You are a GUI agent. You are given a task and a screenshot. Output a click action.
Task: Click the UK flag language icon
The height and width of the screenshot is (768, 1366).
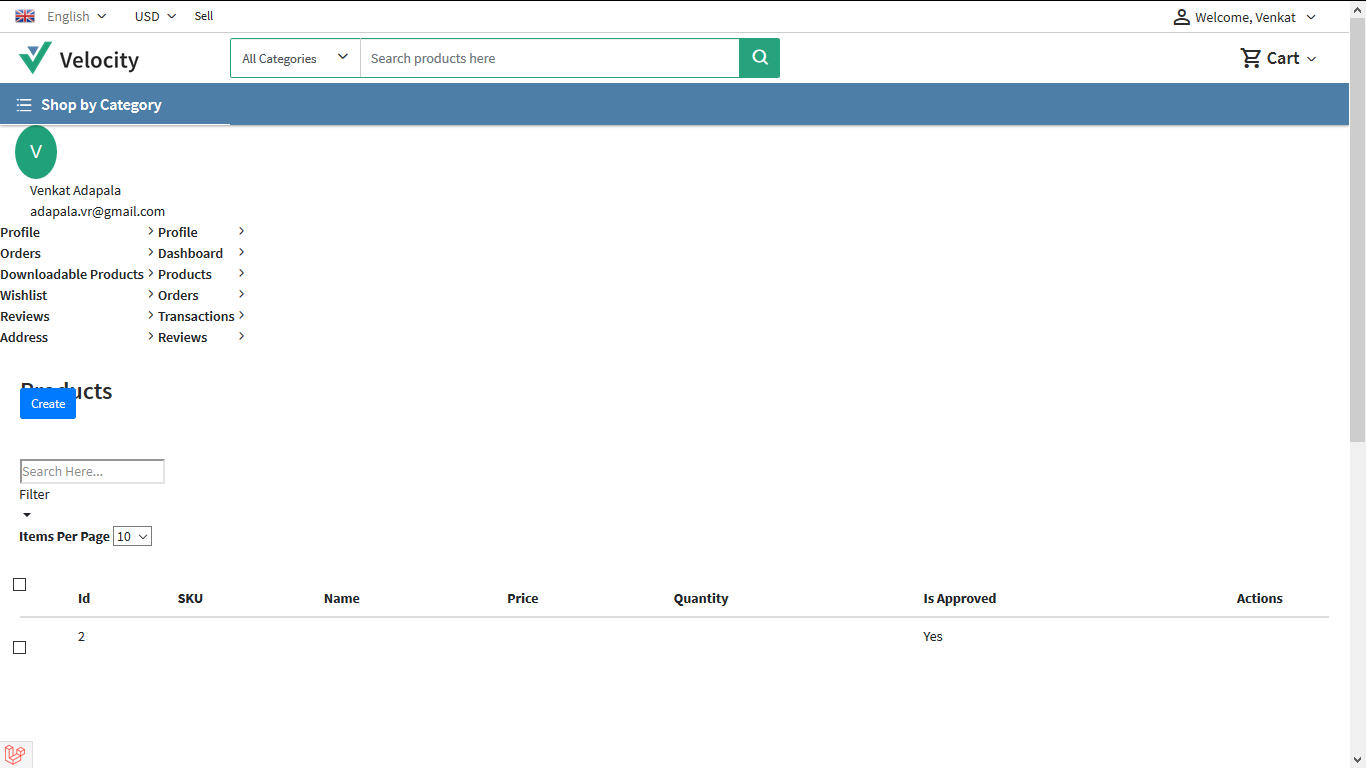pos(25,16)
